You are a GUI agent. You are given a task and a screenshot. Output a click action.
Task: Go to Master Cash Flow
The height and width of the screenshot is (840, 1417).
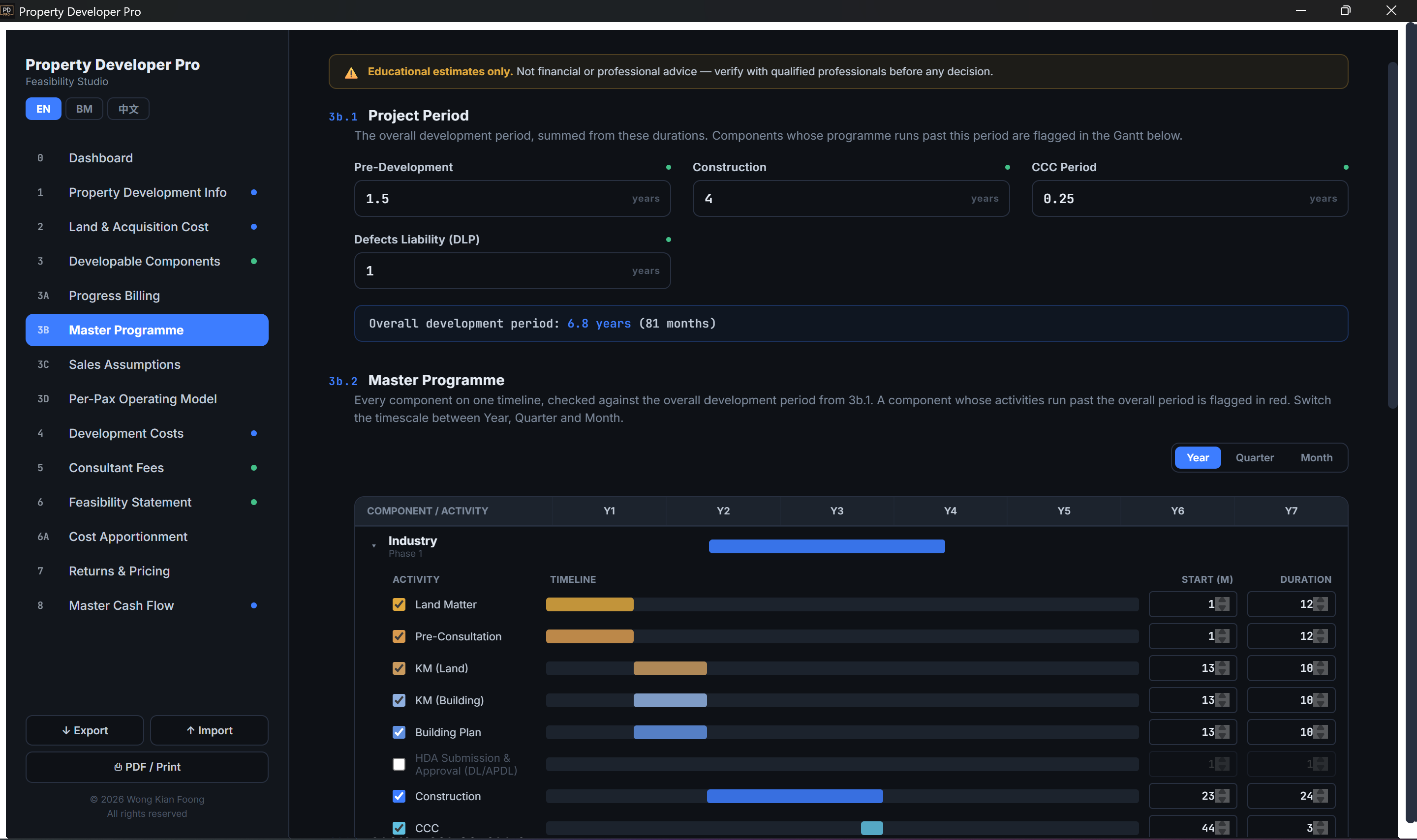pyautogui.click(x=147, y=606)
